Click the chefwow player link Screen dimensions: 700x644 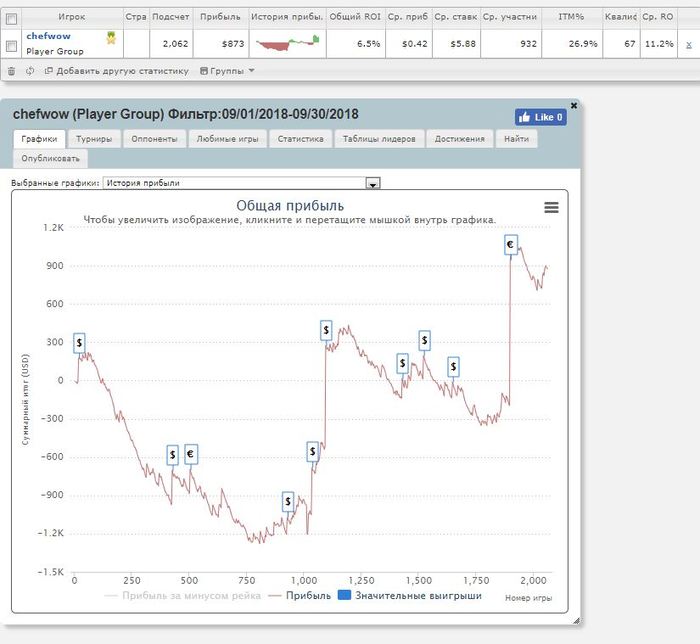(48, 36)
